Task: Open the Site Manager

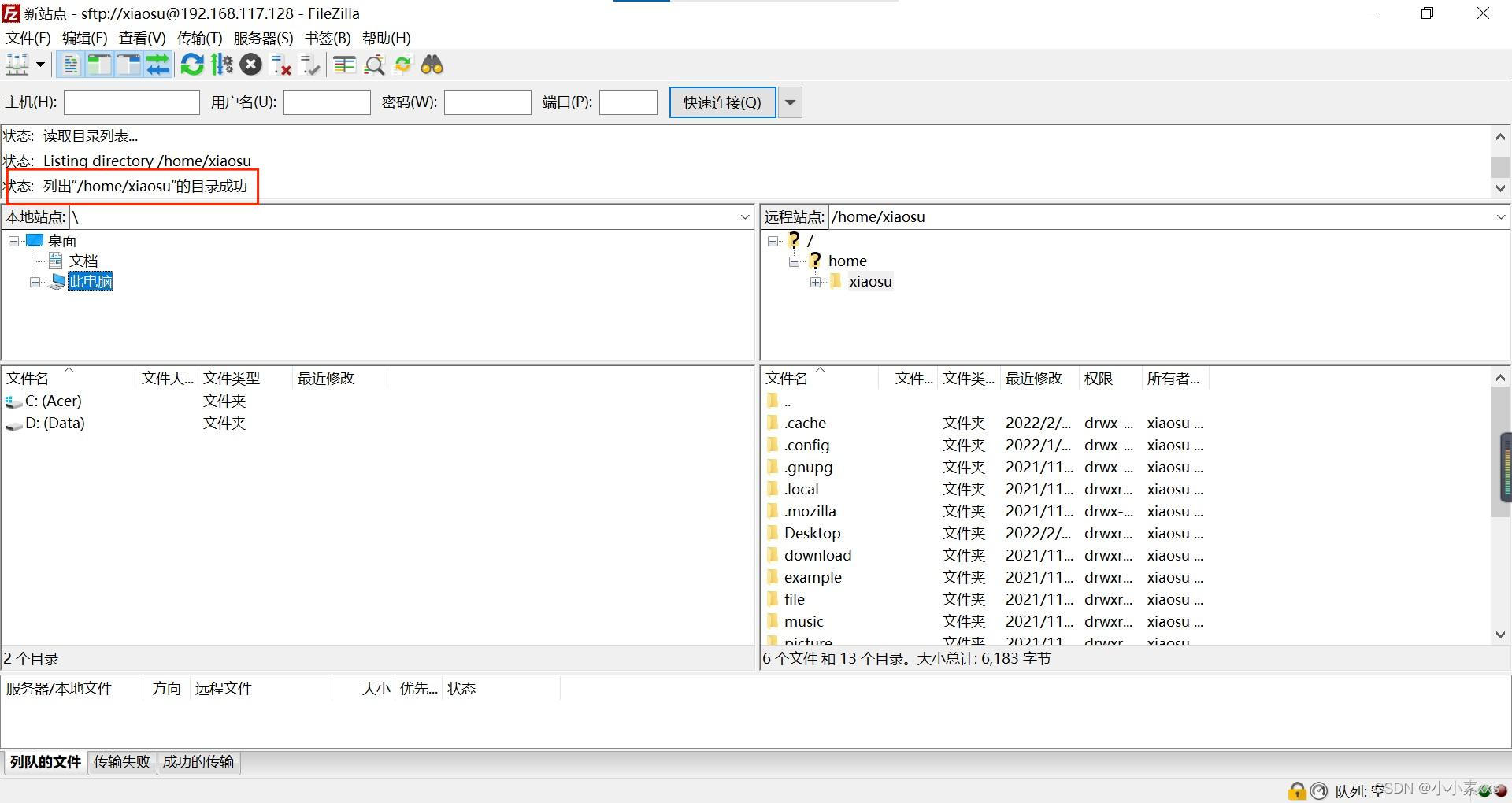Action: click(17, 64)
